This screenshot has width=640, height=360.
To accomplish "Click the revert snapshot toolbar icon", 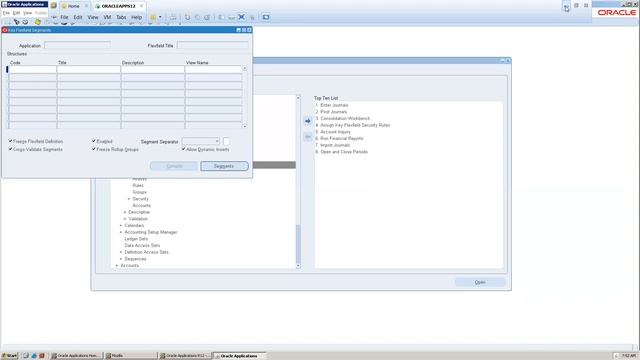I will (x=197, y=17).
